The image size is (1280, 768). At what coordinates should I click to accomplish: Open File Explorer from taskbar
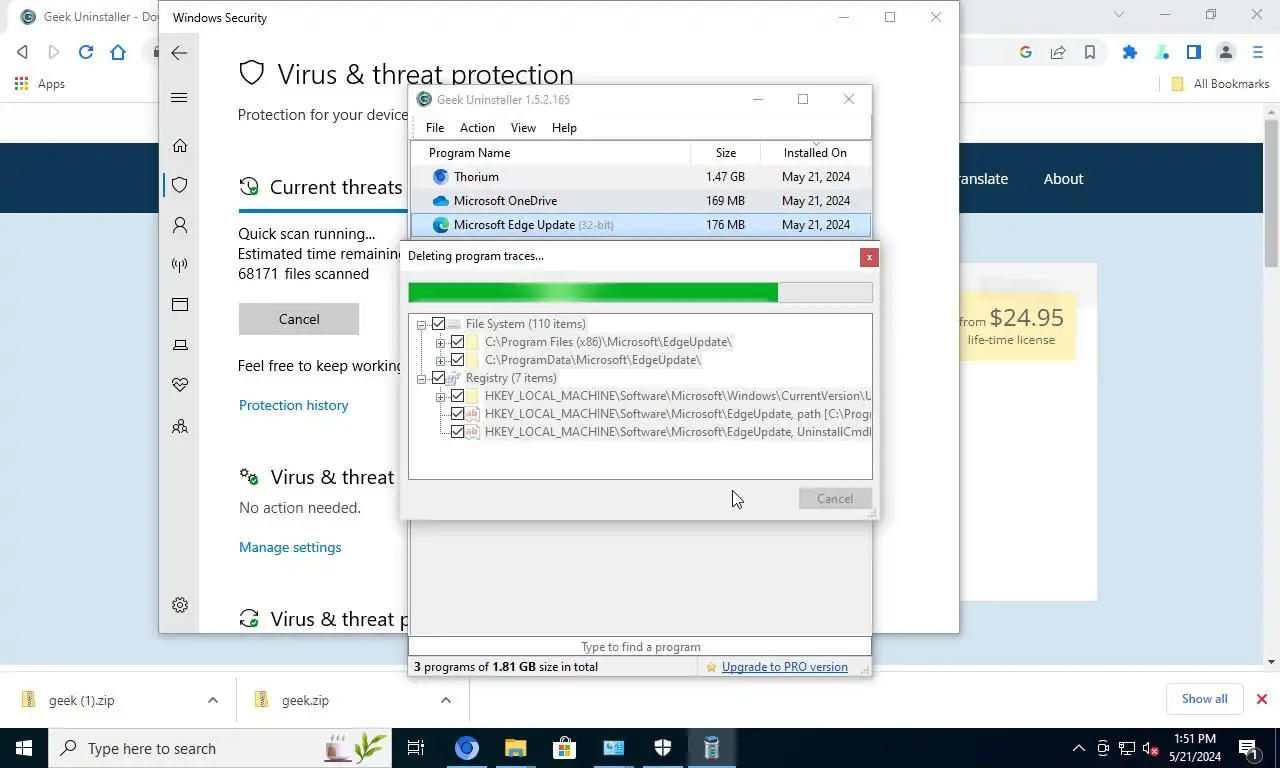pyautogui.click(x=515, y=748)
